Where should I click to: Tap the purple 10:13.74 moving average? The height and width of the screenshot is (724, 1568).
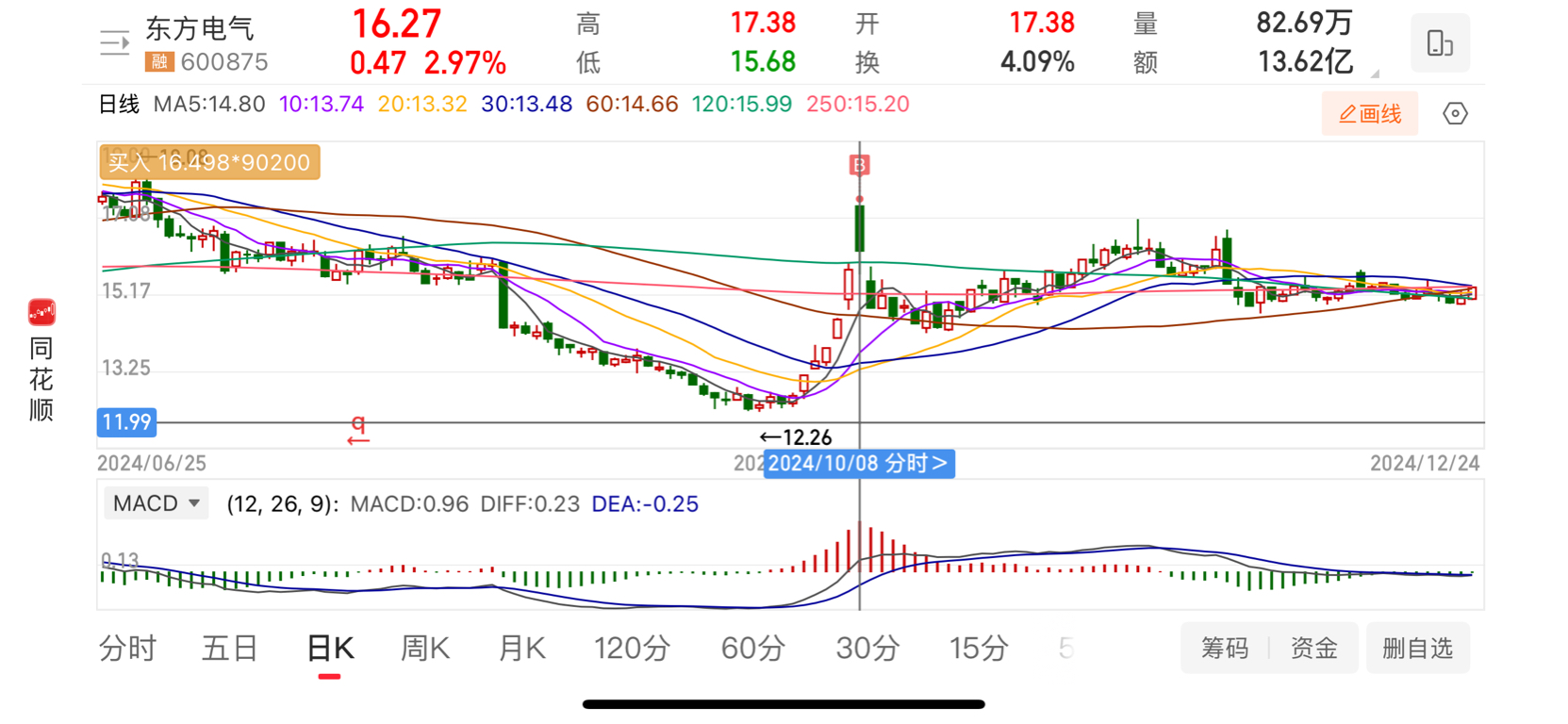tap(322, 105)
